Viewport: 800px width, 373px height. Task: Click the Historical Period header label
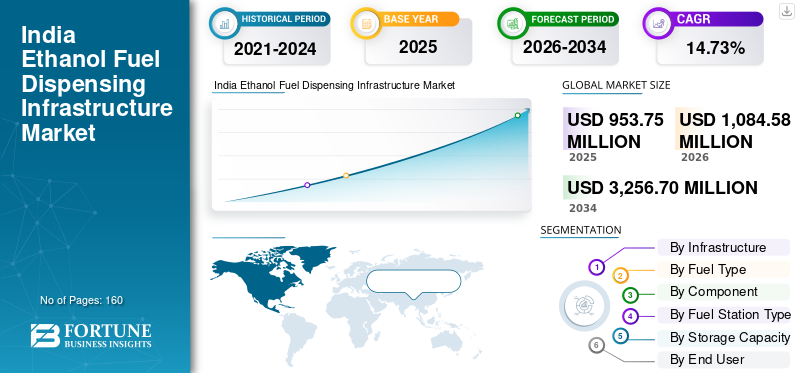(x=284, y=19)
